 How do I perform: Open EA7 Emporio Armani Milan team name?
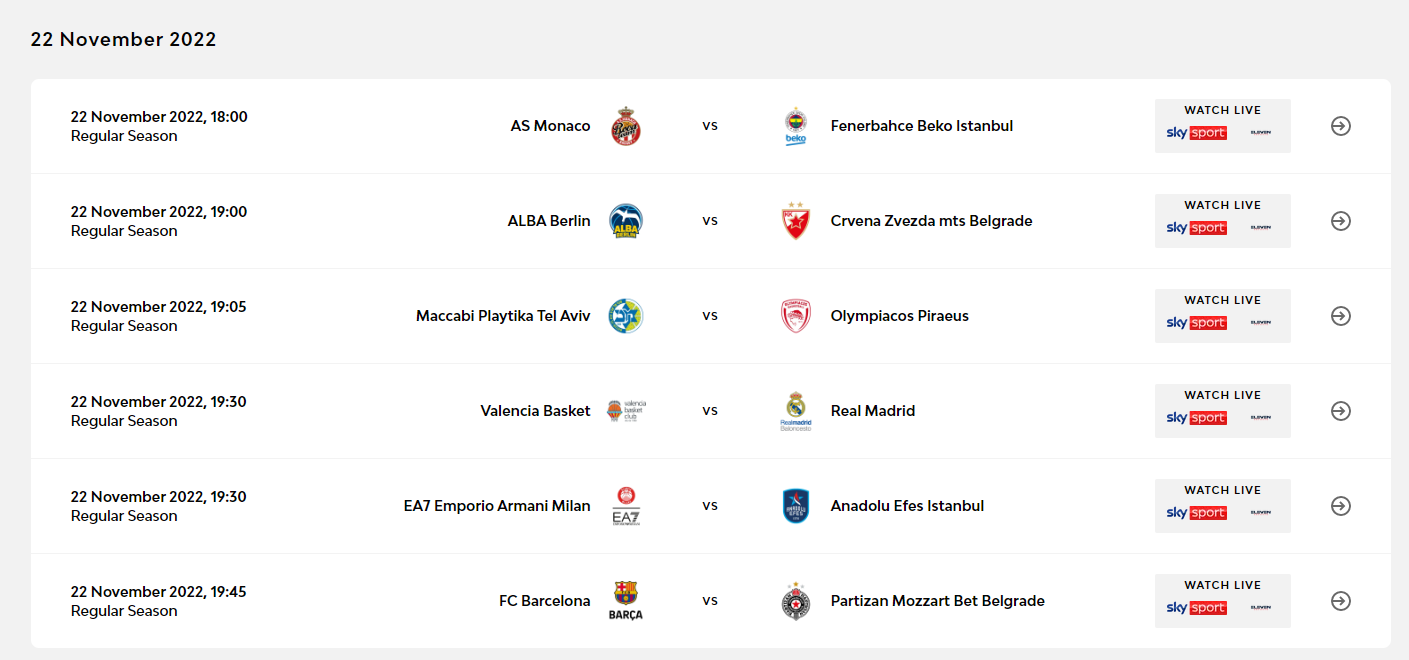(x=497, y=506)
